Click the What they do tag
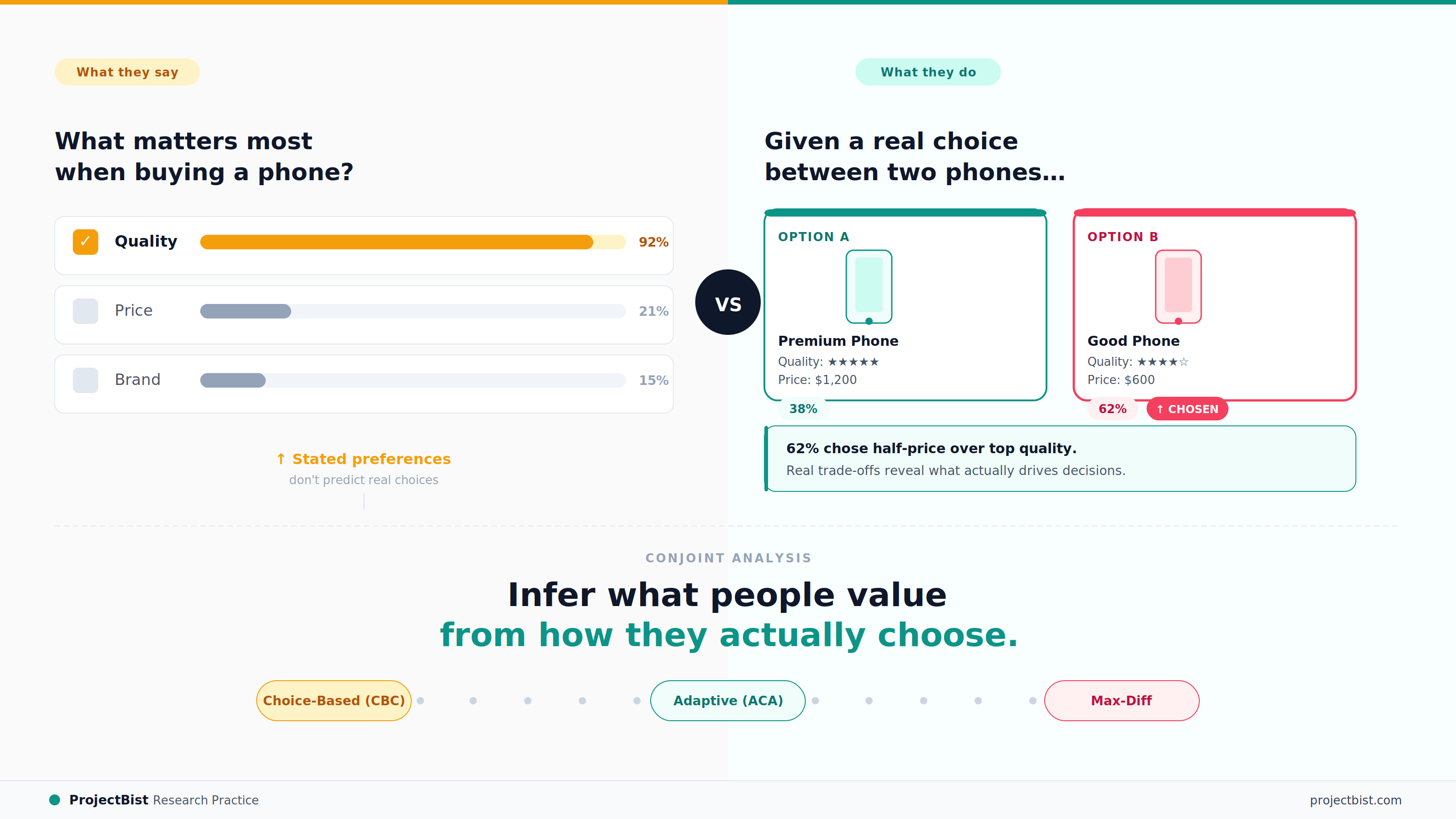 coord(928,72)
